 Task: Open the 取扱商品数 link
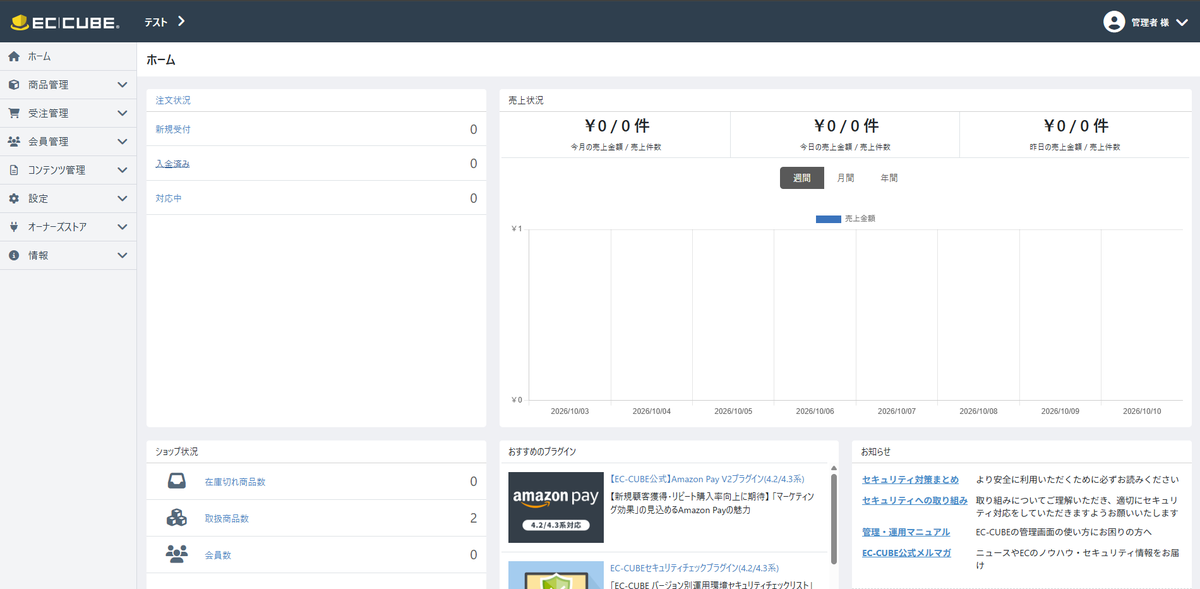coord(227,518)
